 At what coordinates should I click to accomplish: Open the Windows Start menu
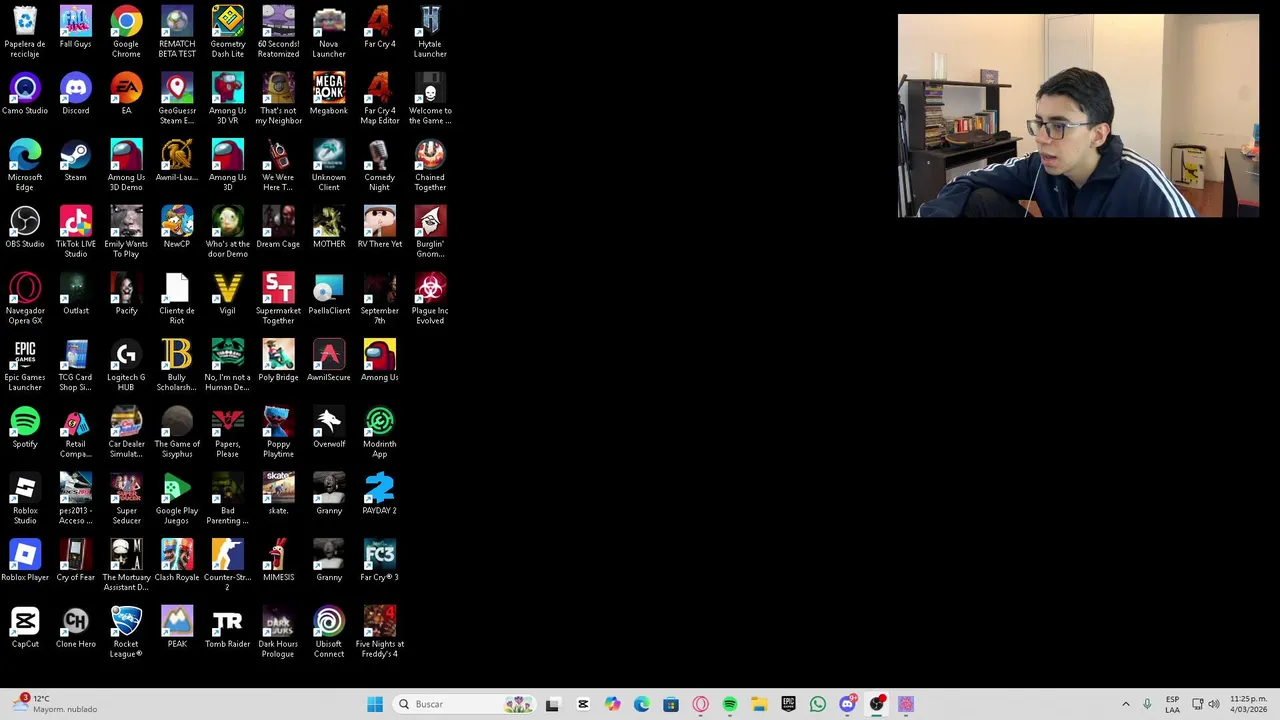point(375,704)
